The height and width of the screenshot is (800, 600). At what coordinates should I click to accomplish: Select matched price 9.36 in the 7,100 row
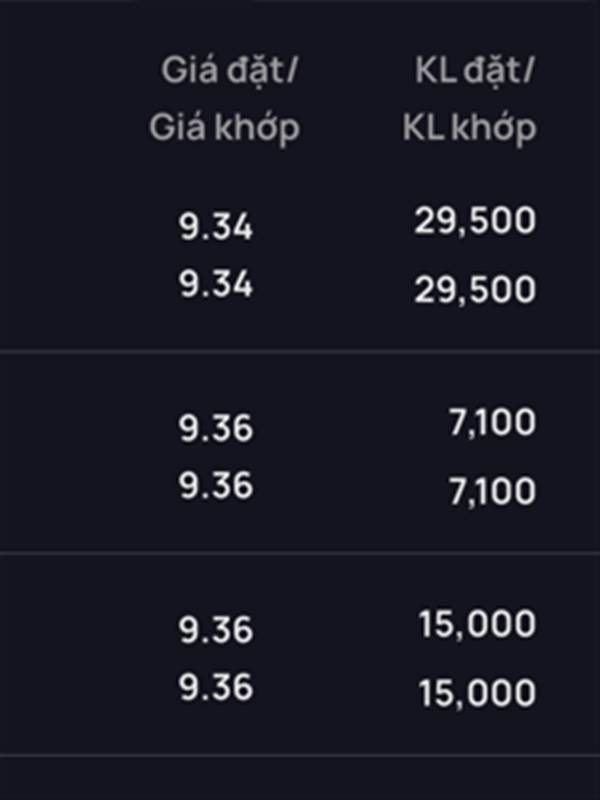coord(216,485)
